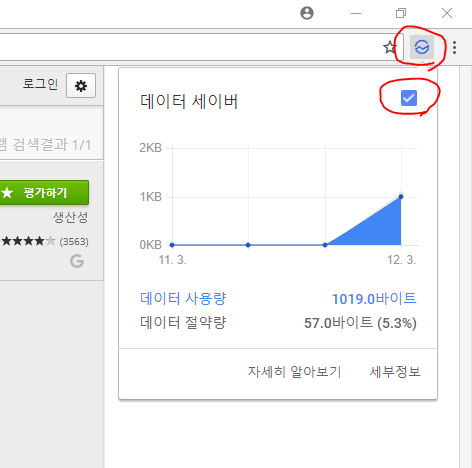Open the Chrome three-dot menu
This screenshot has width=472, height=468.
(454, 47)
